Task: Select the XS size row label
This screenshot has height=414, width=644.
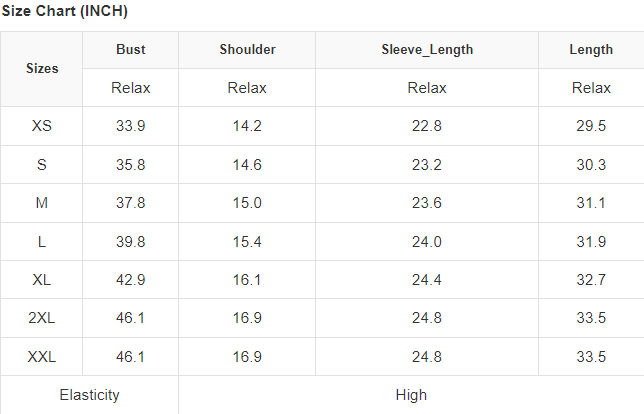Action: (x=42, y=126)
